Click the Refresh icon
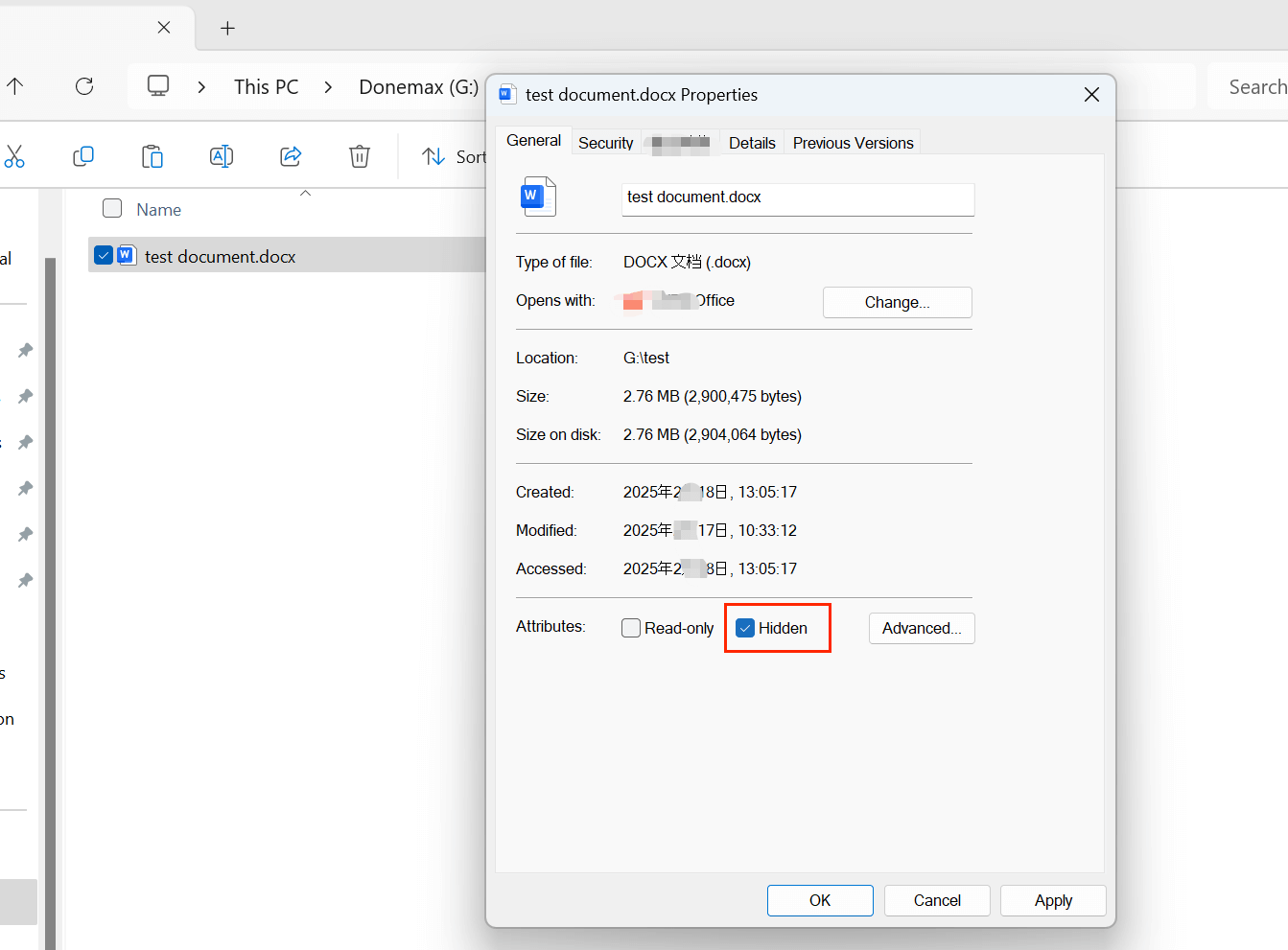Image resolution: width=1288 pixels, height=950 pixels. pos(84,86)
